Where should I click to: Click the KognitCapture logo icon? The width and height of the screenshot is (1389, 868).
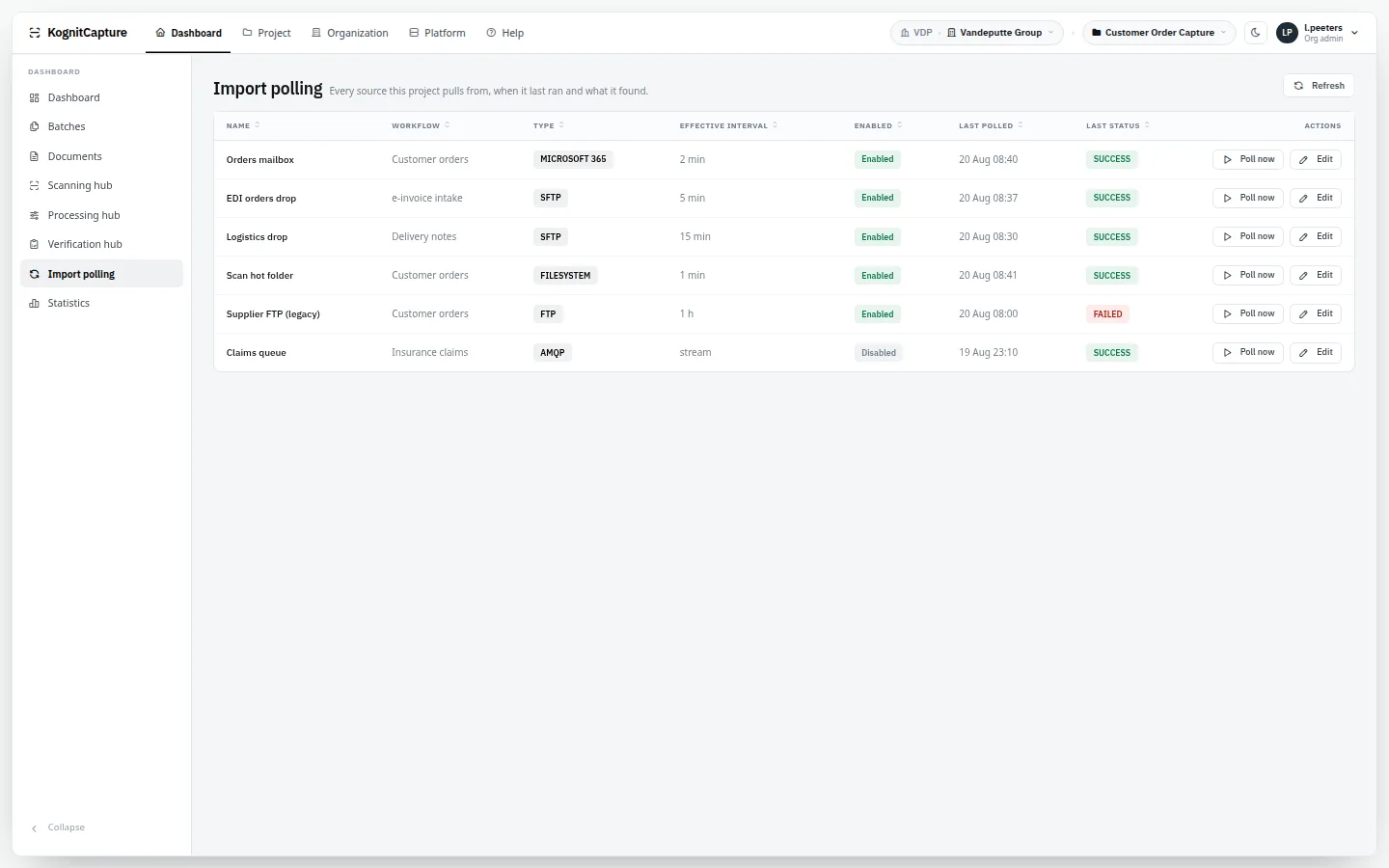click(x=35, y=33)
